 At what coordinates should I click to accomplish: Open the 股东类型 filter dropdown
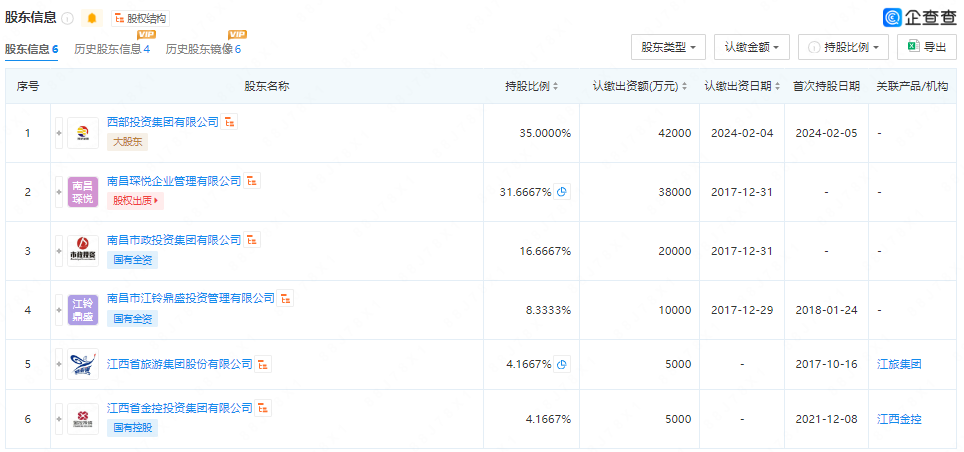(669, 47)
